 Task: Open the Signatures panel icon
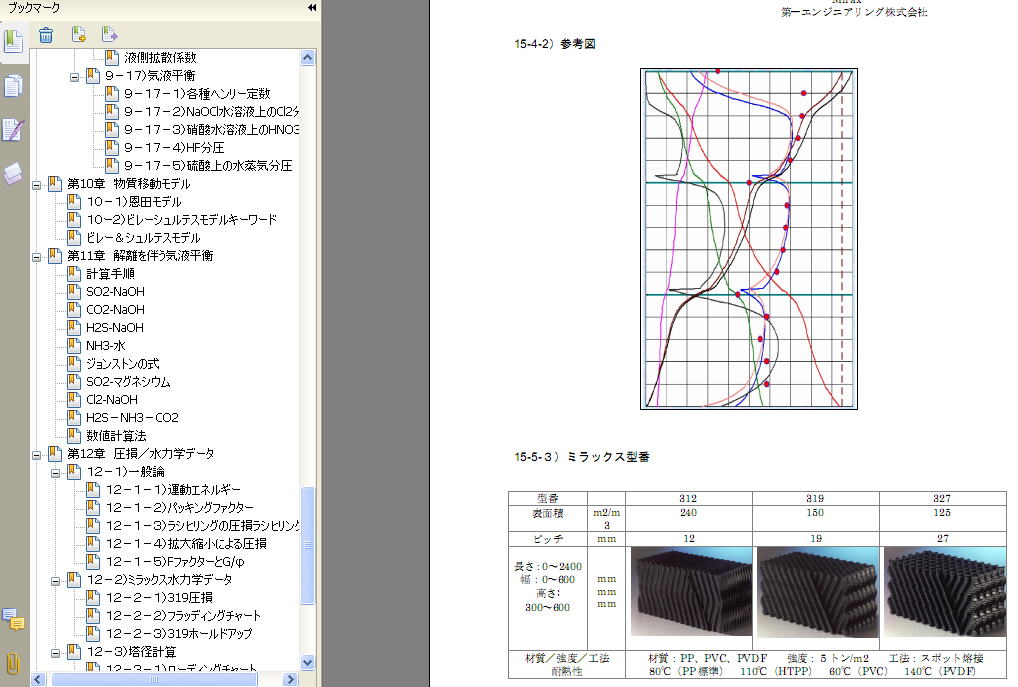[13, 130]
